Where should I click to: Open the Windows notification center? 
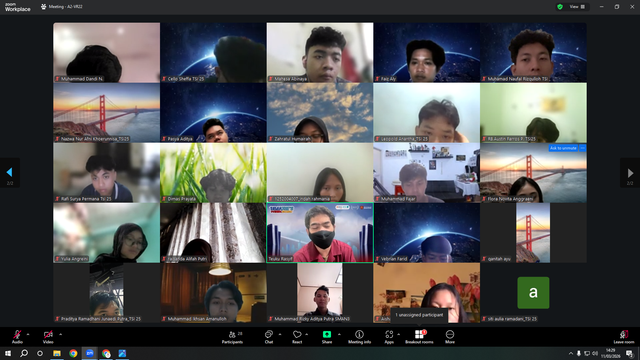pyautogui.click(x=629, y=353)
